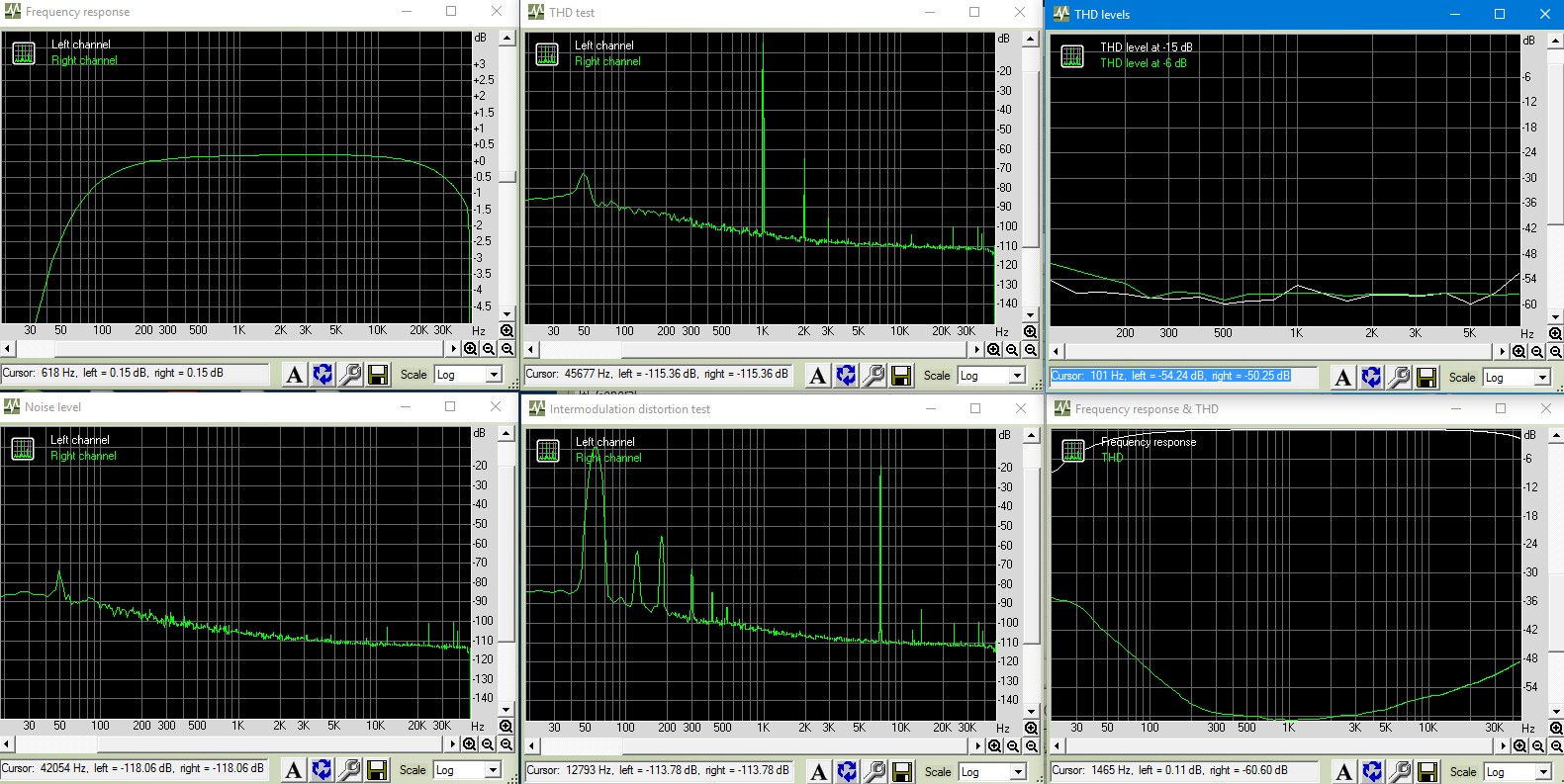Zoom in vertically on THD levels graph
The width and height of the screenshot is (1564, 784).
click(1555, 334)
